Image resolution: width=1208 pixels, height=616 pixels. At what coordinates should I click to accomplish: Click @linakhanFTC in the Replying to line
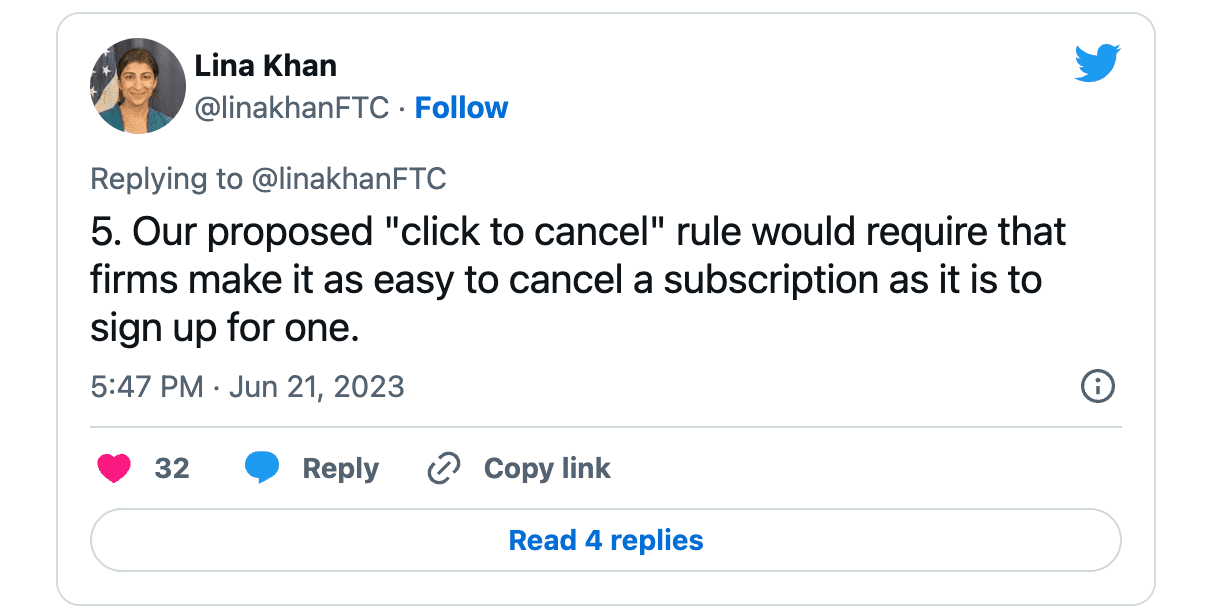point(349,179)
